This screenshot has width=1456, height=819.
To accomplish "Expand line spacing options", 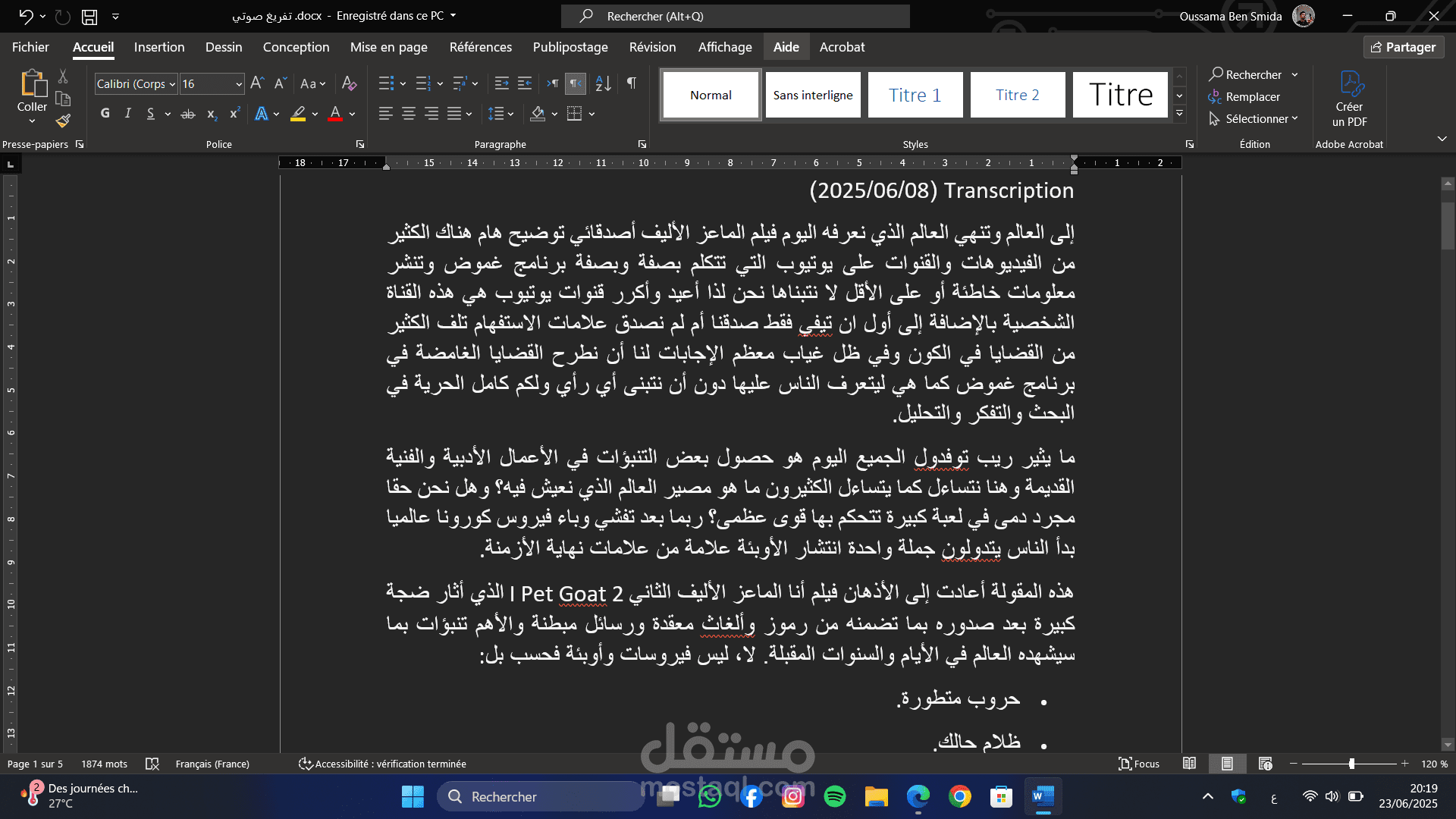I will [x=510, y=114].
